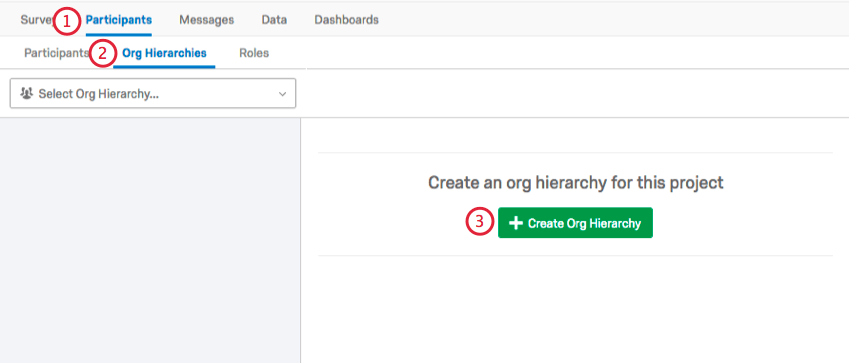Image resolution: width=849 pixels, height=363 pixels.
Task: Go to the Dashboards tab
Action: (347, 20)
